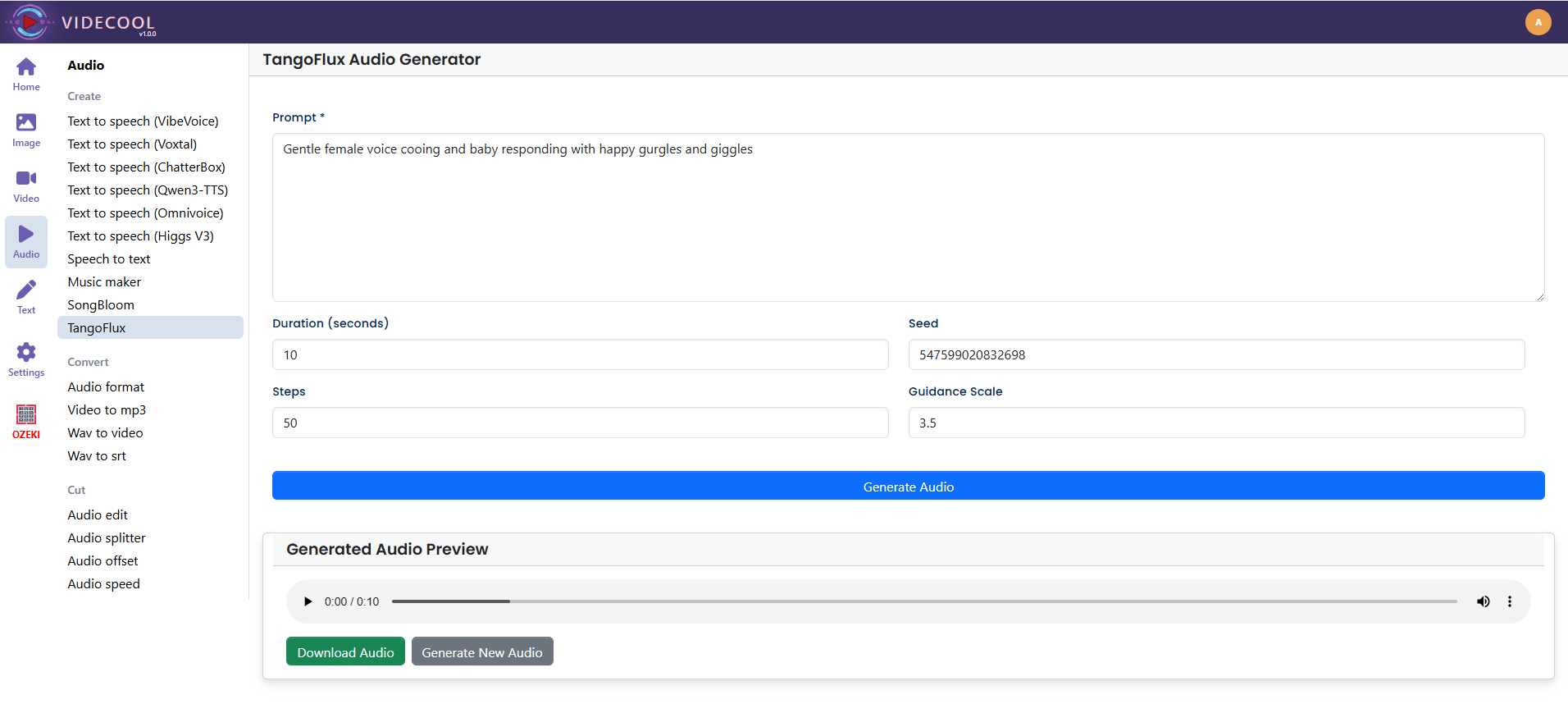Click the Audio panel heading
This screenshot has width=1568, height=704.
[x=85, y=65]
